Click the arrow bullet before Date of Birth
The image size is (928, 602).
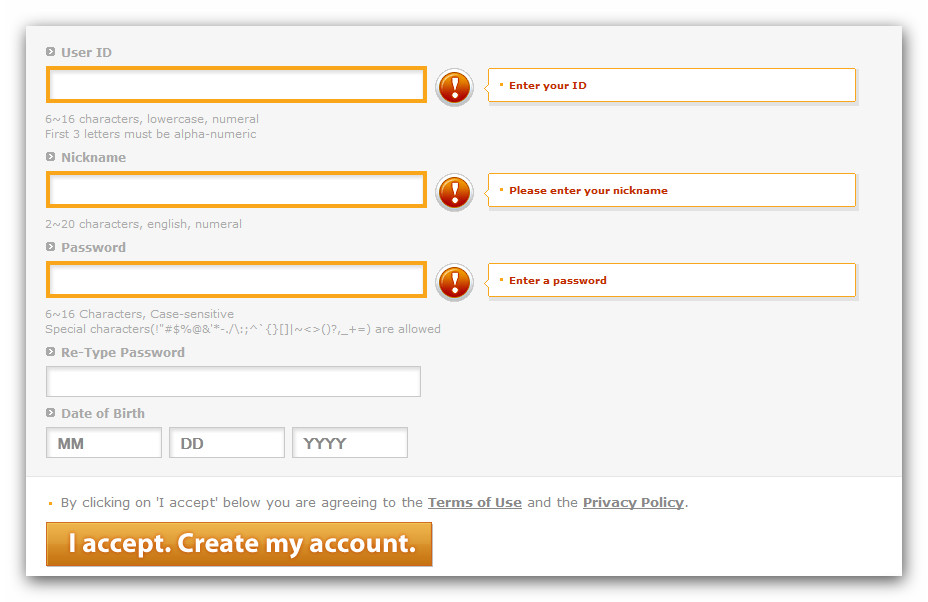pos(51,413)
